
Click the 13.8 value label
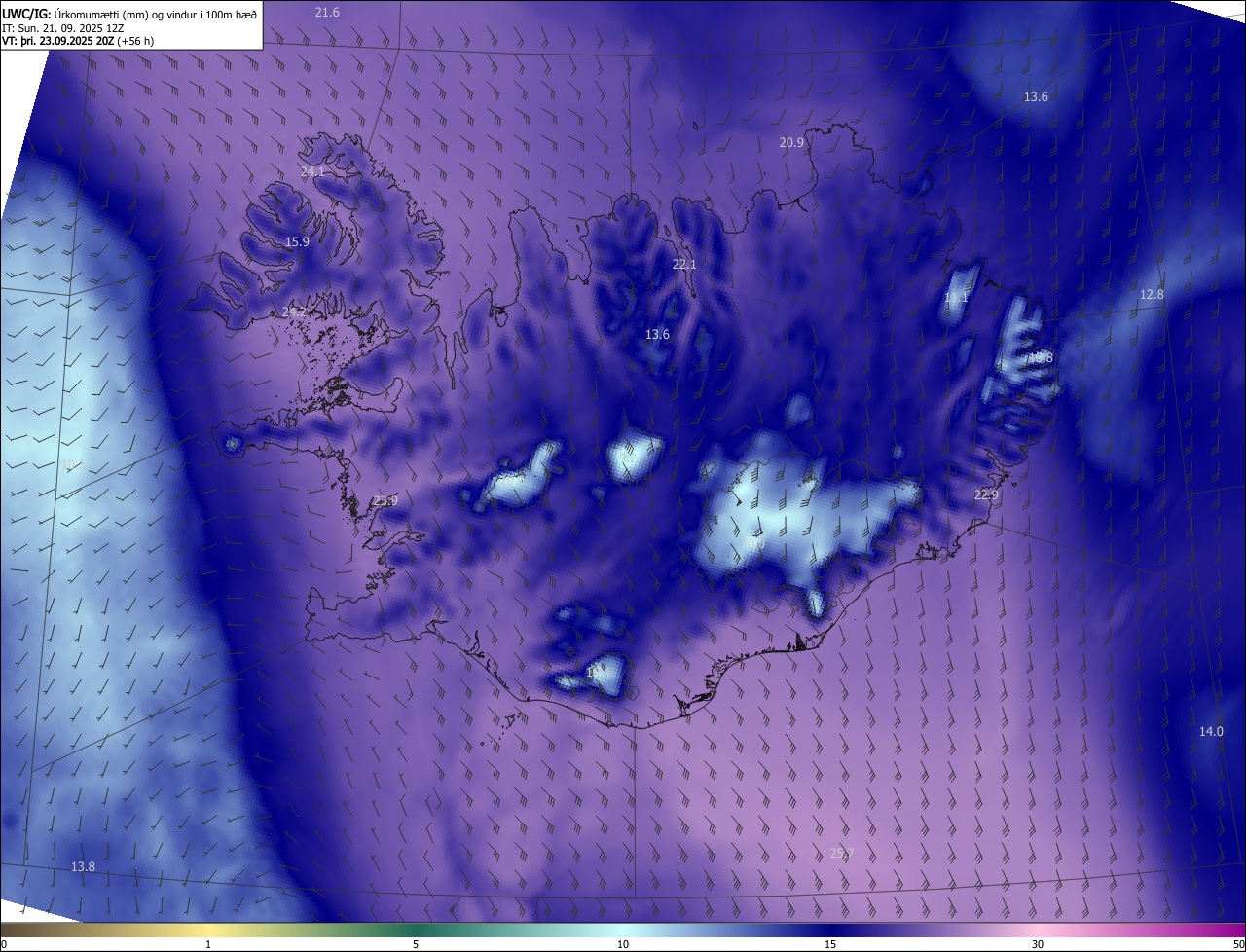[84, 866]
